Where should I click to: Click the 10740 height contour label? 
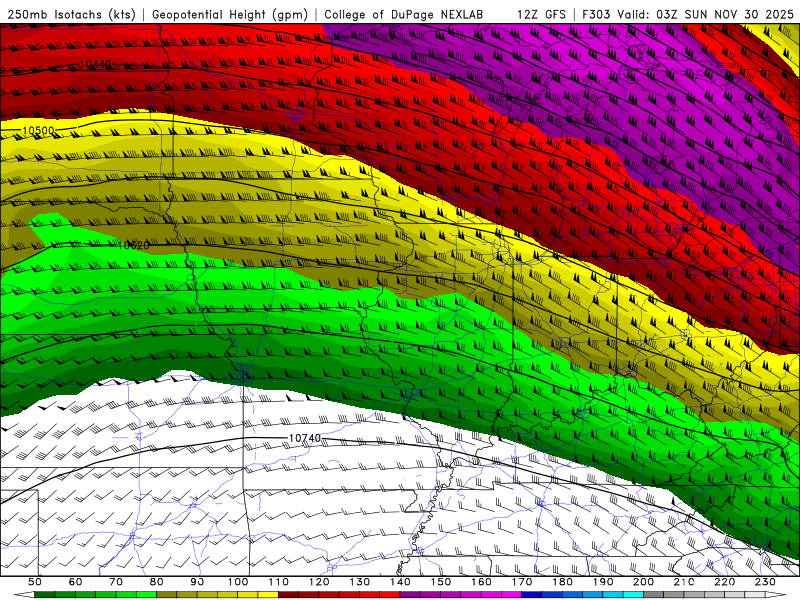[305, 438]
